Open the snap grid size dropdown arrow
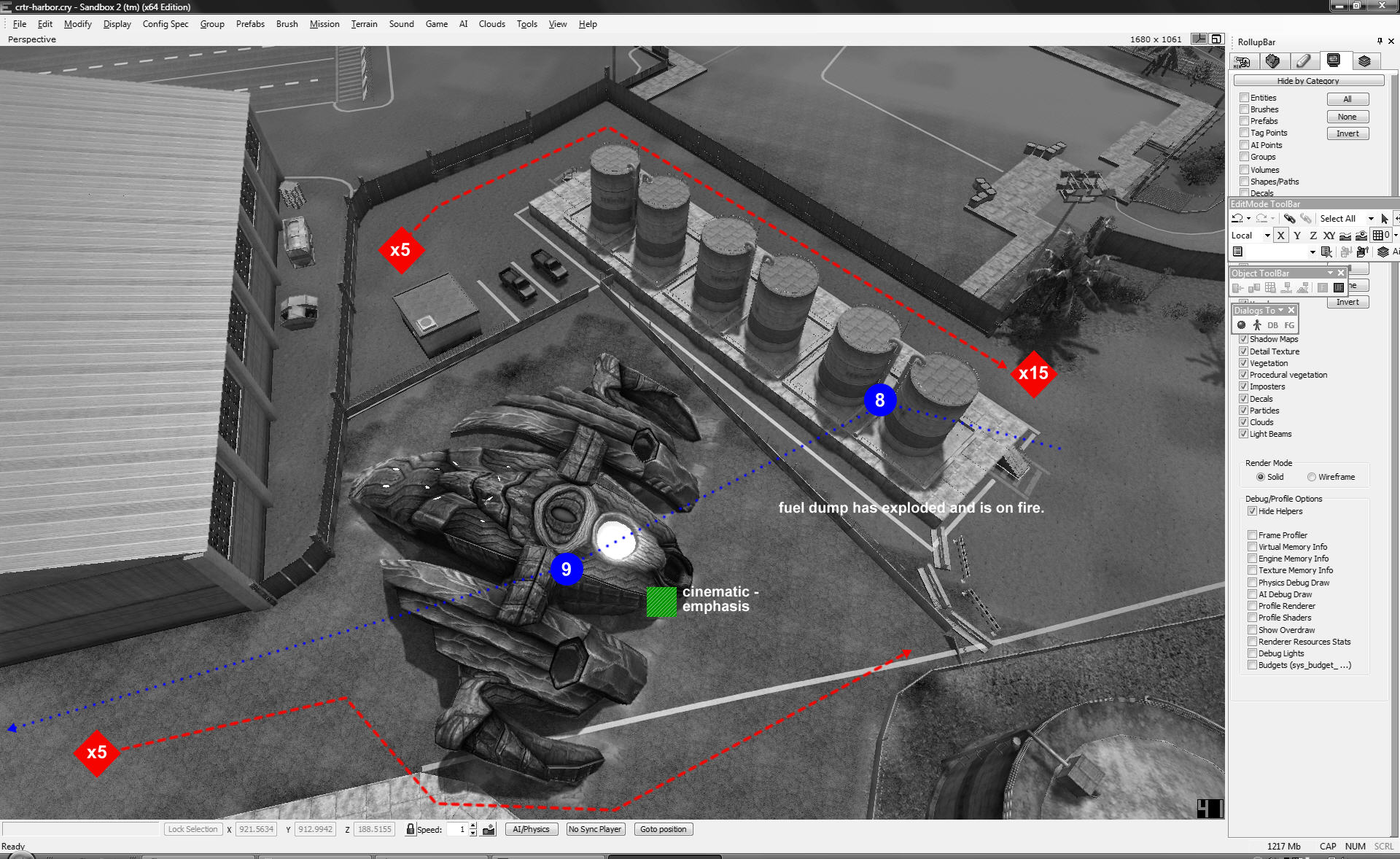Screen dimensions: 1400x859 [x=1396, y=235]
